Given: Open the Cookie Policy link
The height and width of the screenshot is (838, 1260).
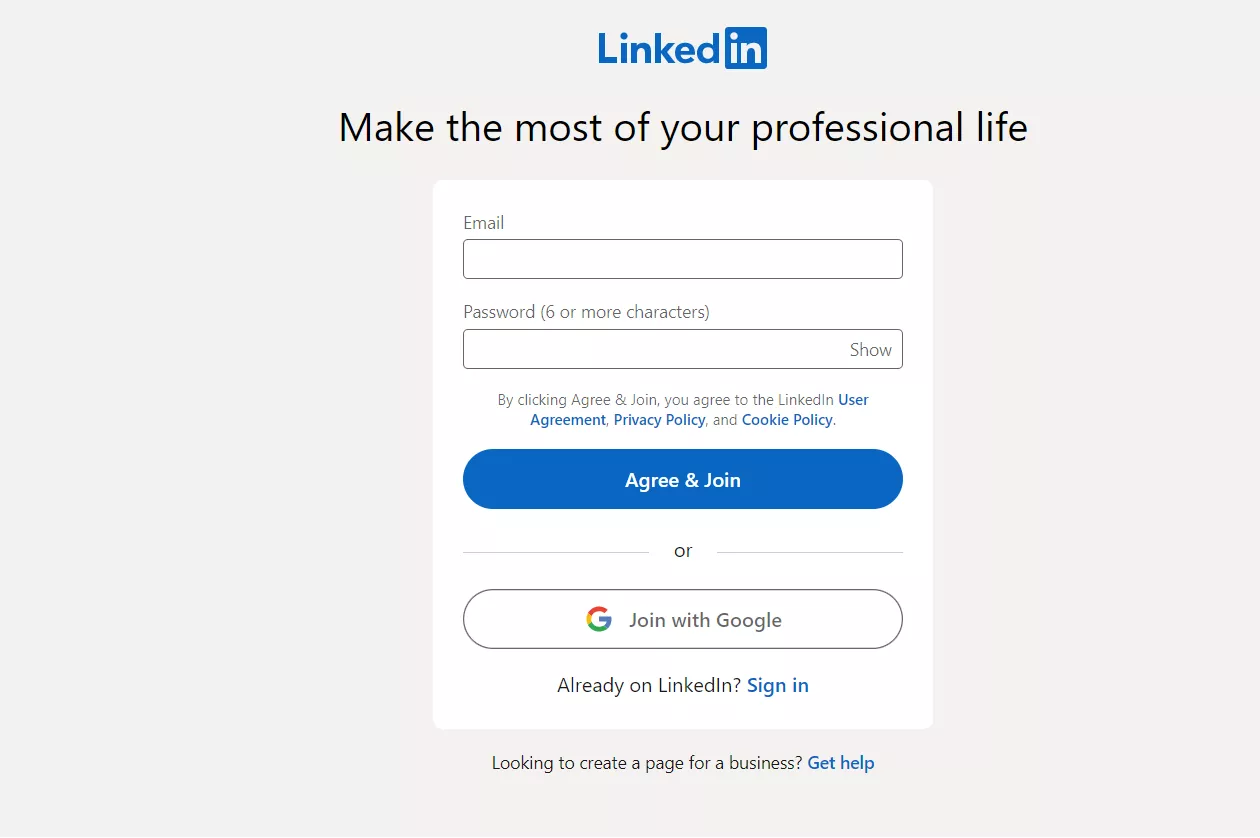Looking at the screenshot, I should tap(787, 420).
